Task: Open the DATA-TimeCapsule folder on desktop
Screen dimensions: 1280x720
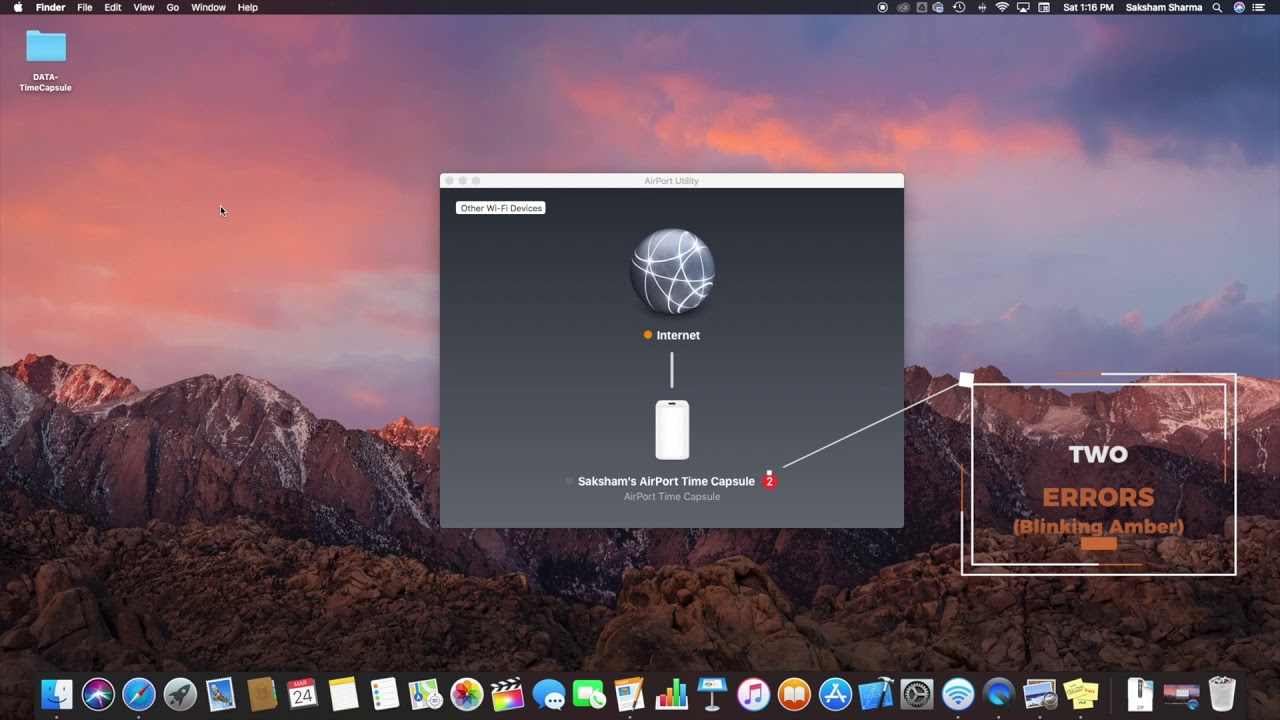Action: click(x=45, y=60)
